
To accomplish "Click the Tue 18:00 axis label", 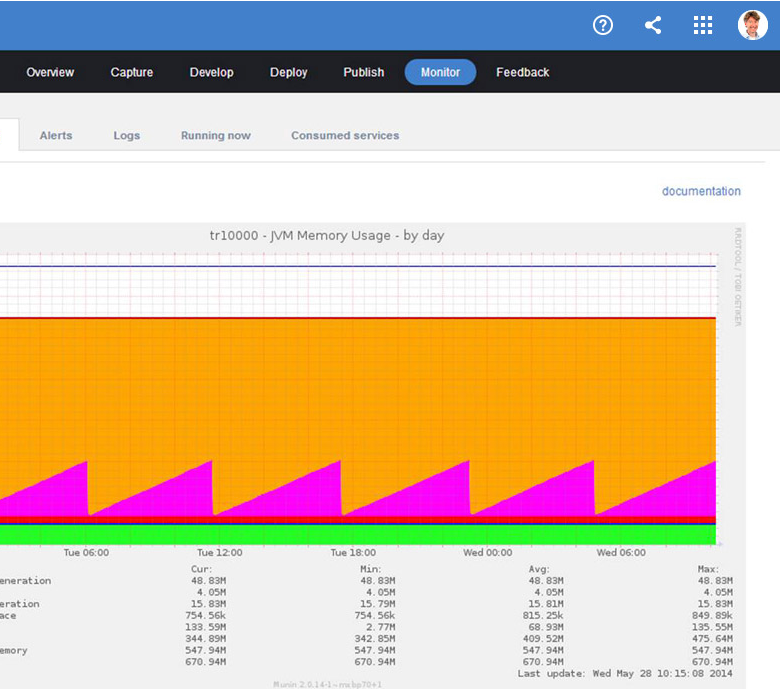I will (x=353, y=553).
